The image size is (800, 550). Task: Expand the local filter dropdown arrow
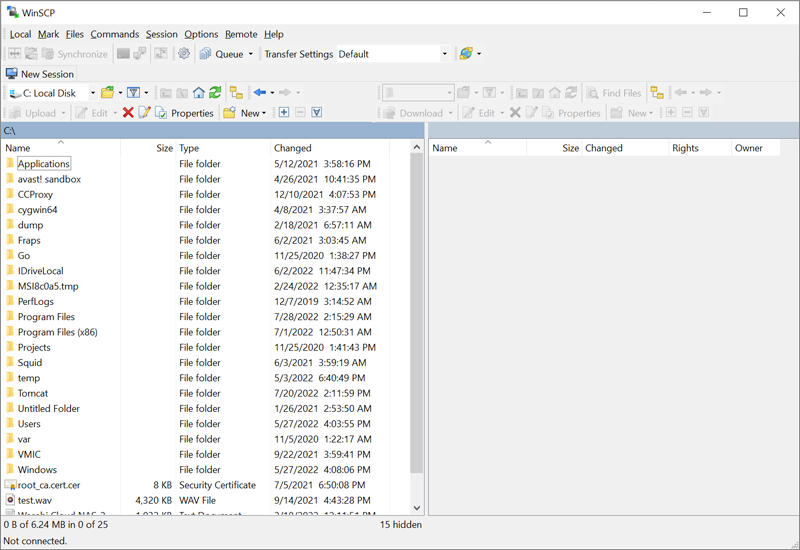pyautogui.click(x=146, y=93)
